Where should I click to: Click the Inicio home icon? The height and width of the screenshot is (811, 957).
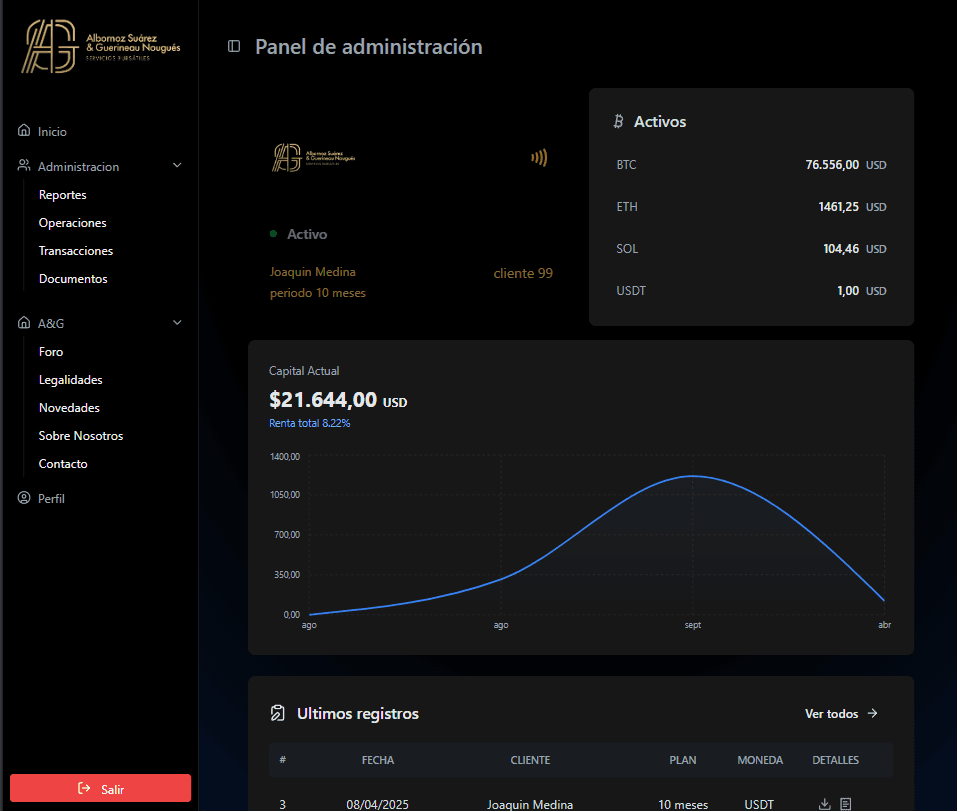coord(24,131)
